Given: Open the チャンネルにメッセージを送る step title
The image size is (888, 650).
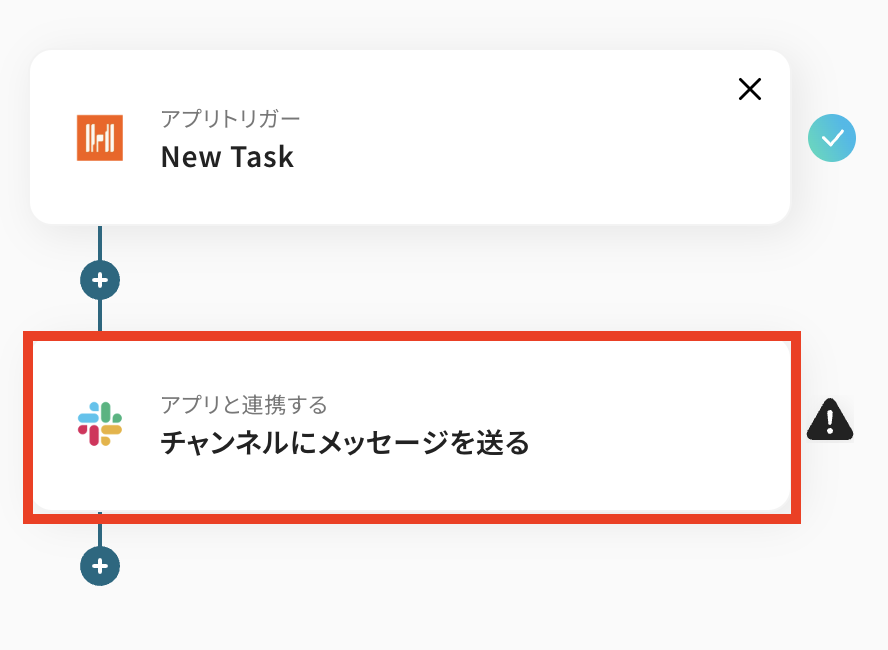Looking at the screenshot, I should click(344, 442).
